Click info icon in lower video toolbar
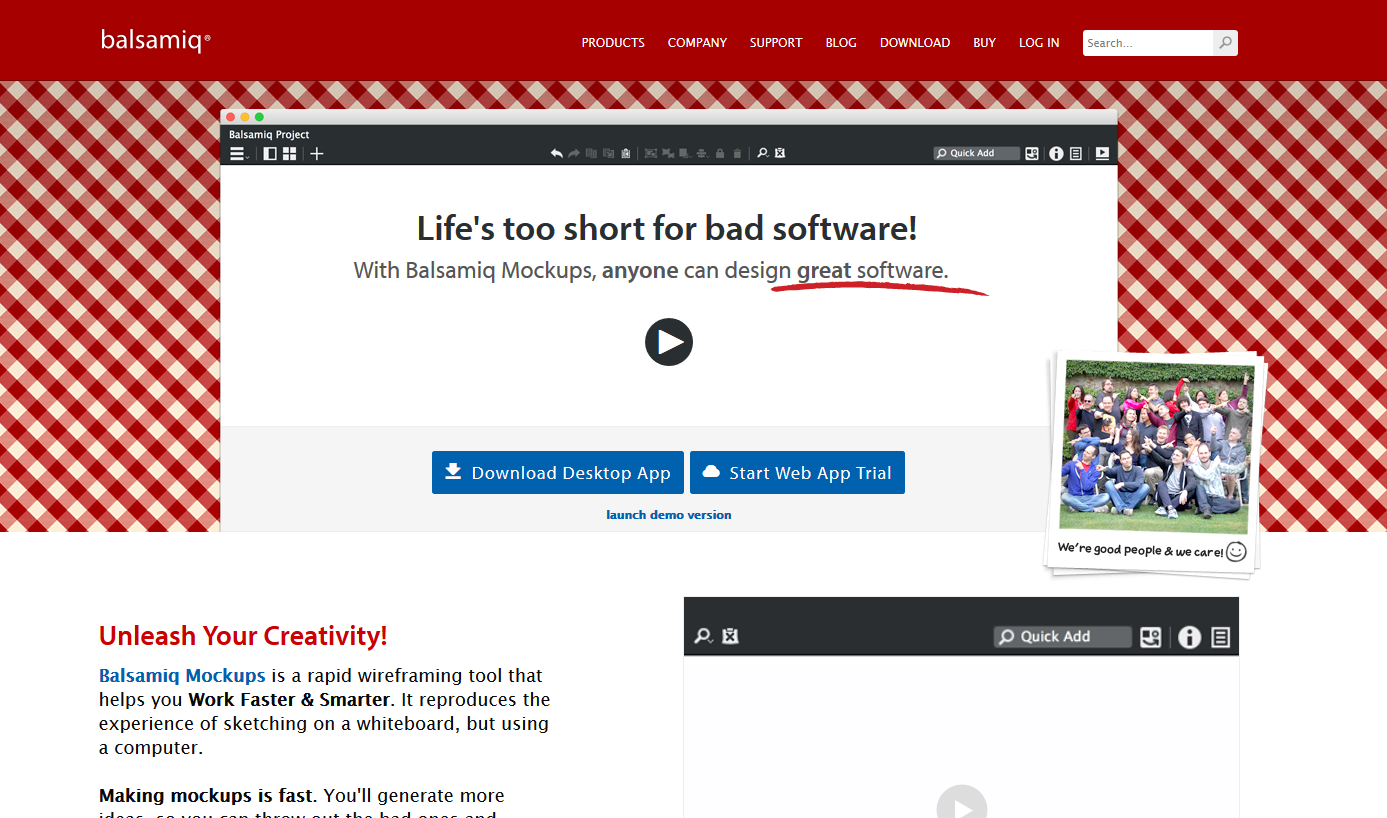 [1189, 637]
